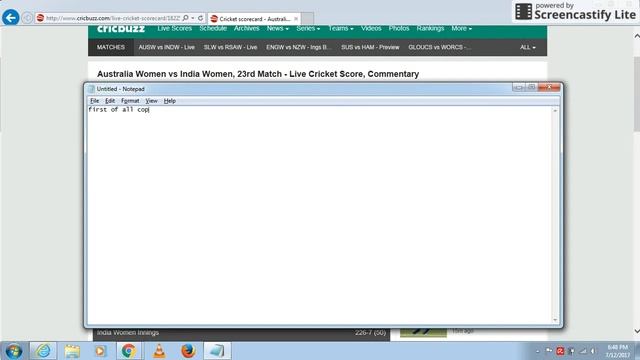Open Google Chrome from taskbar
Viewport: 640px width, 360px height.
click(129, 351)
